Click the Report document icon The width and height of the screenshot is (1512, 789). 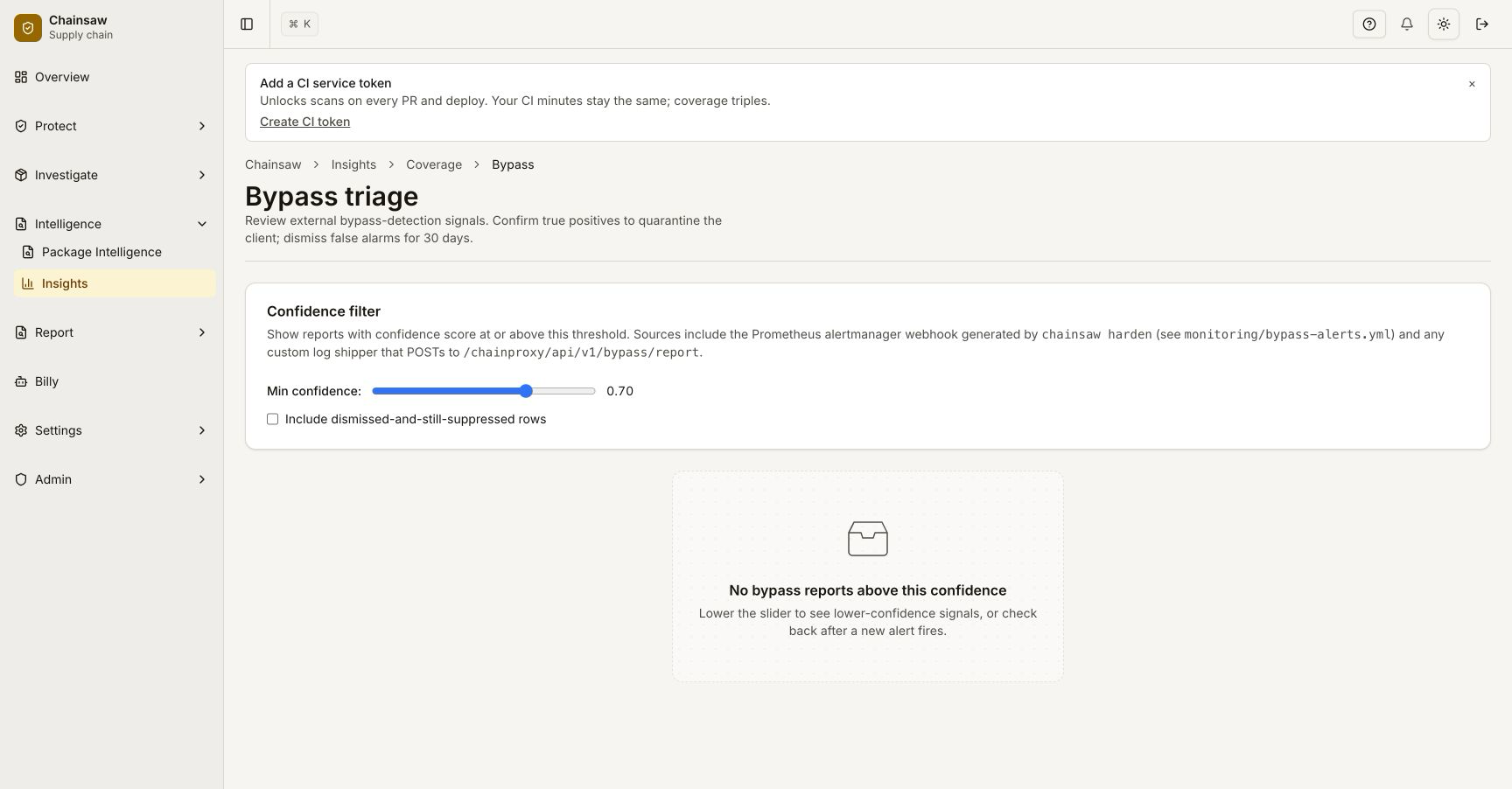pyautogui.click(x=21, y=332)
